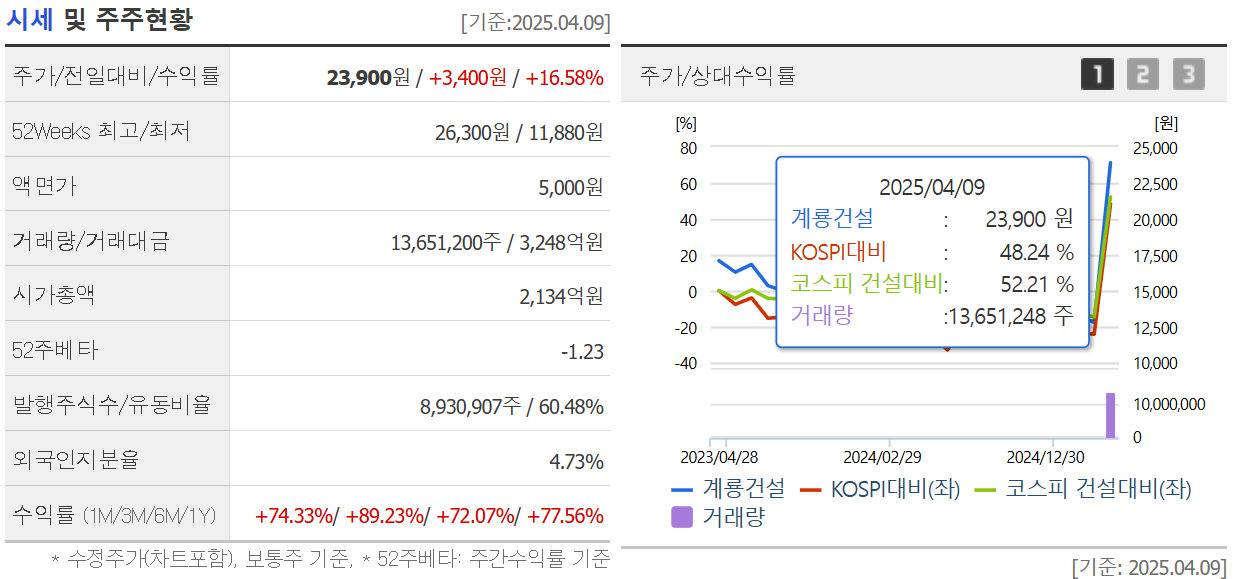Select the 시가총액 row label

click(x=54, y=295)
